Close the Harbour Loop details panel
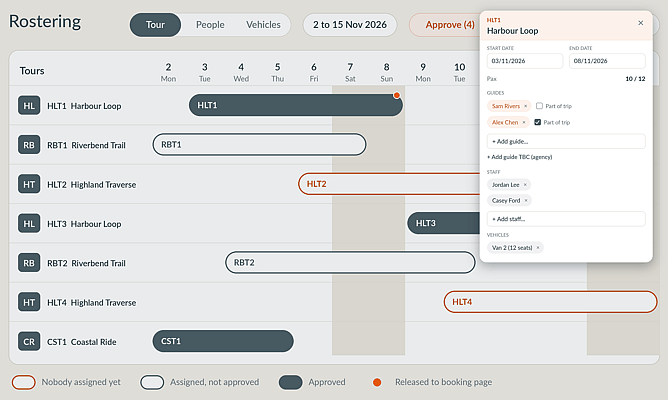The height and width of the screenshot is (400, 668). click(x=640, y=23)
